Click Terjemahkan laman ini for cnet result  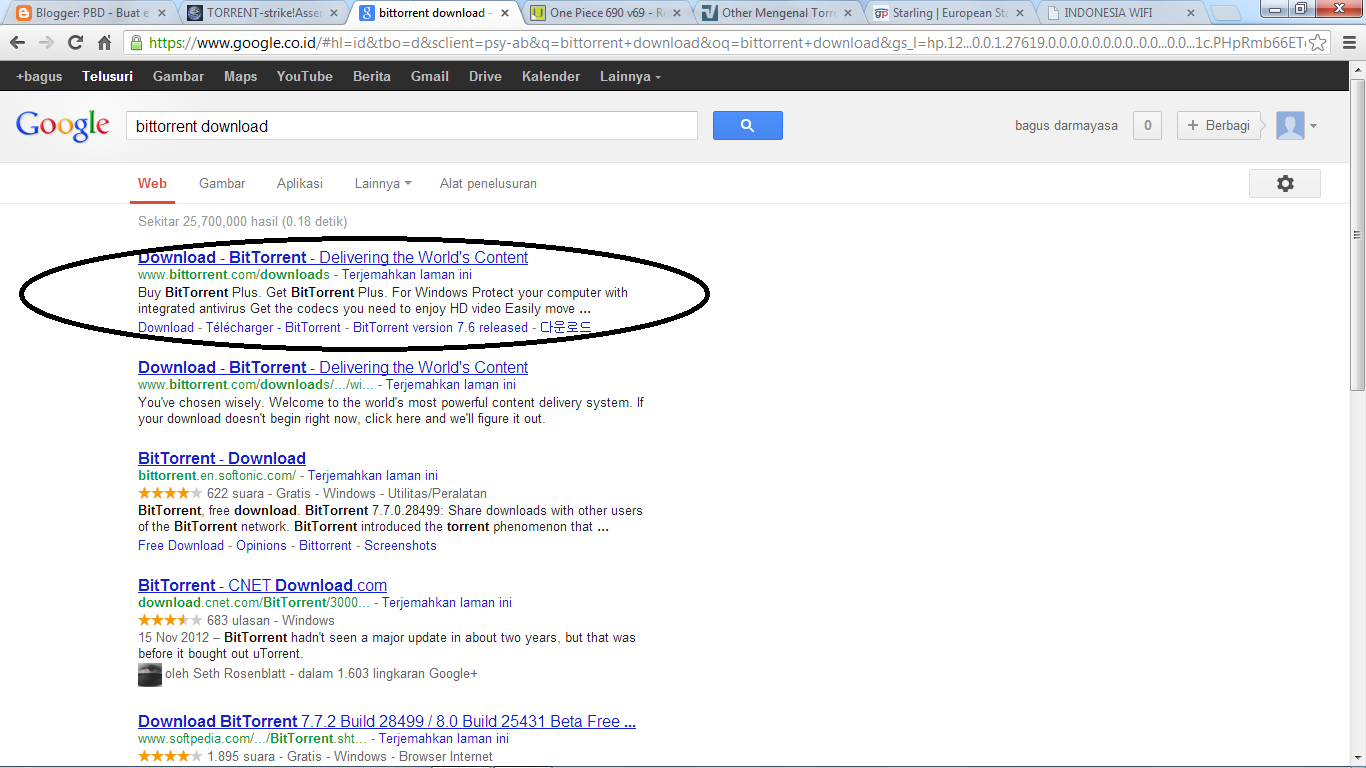tap(446, 603)
